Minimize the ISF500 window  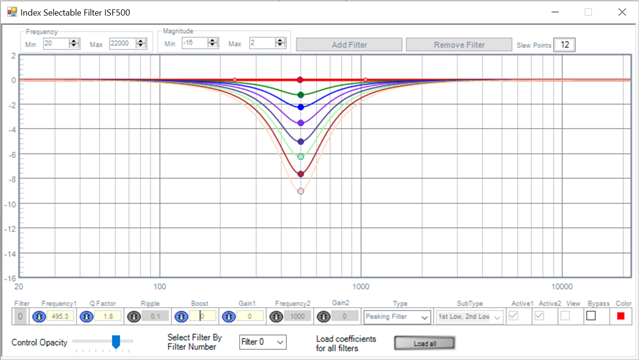tap(555, 12)
